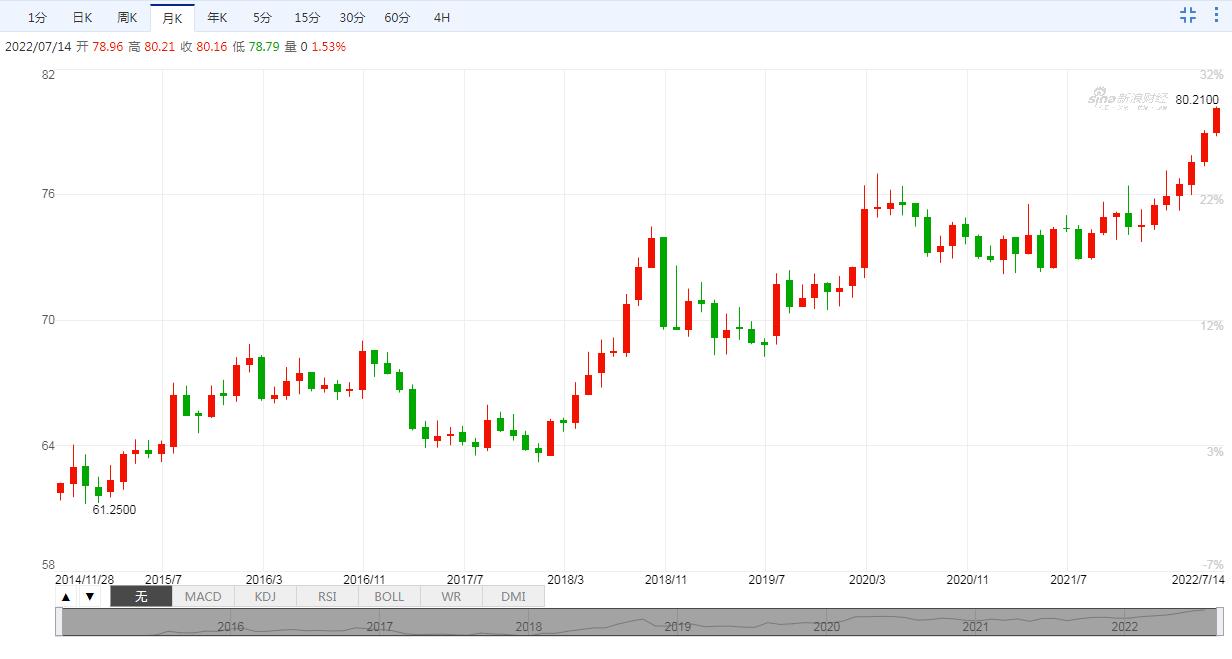Screen dimensions: 1232x659
Task: Click the Sina Finance watermark logo
Action: click(x=1128, y=99)
